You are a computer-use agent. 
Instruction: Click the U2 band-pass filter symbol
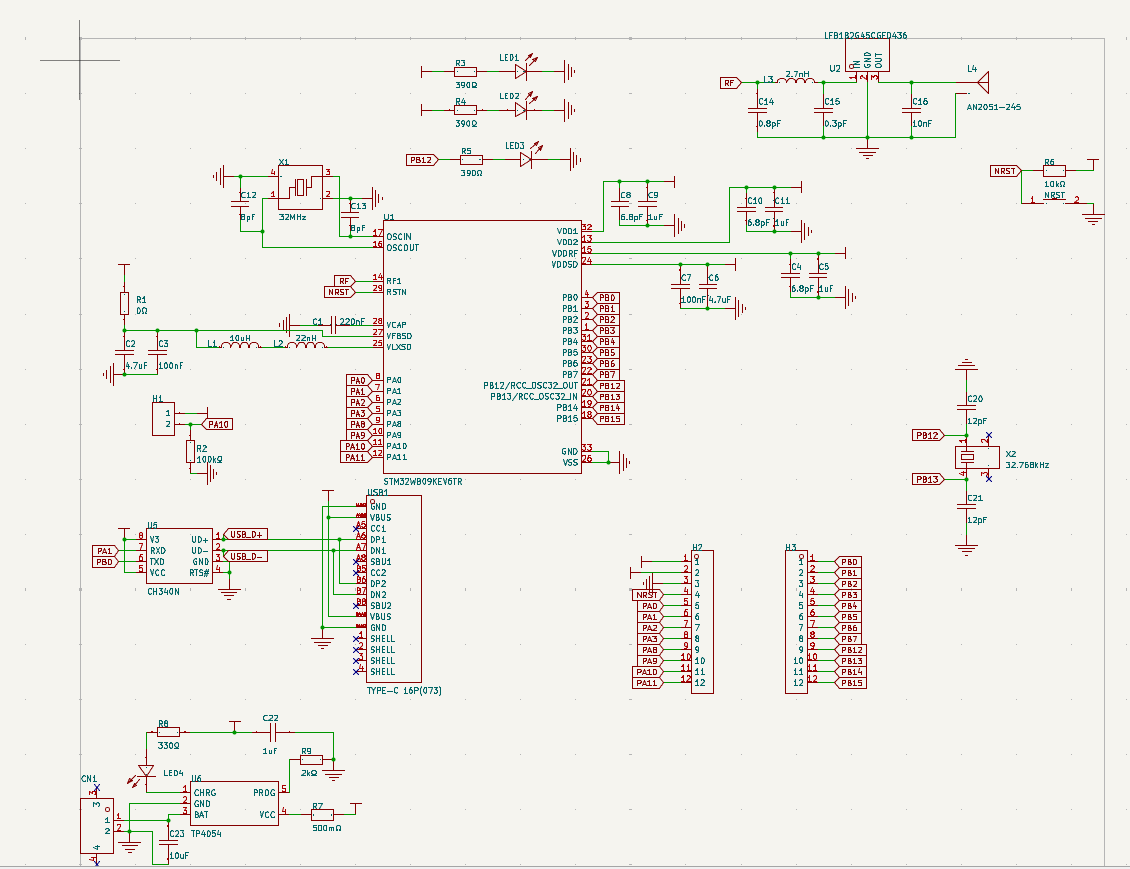[x=868, y=59]
